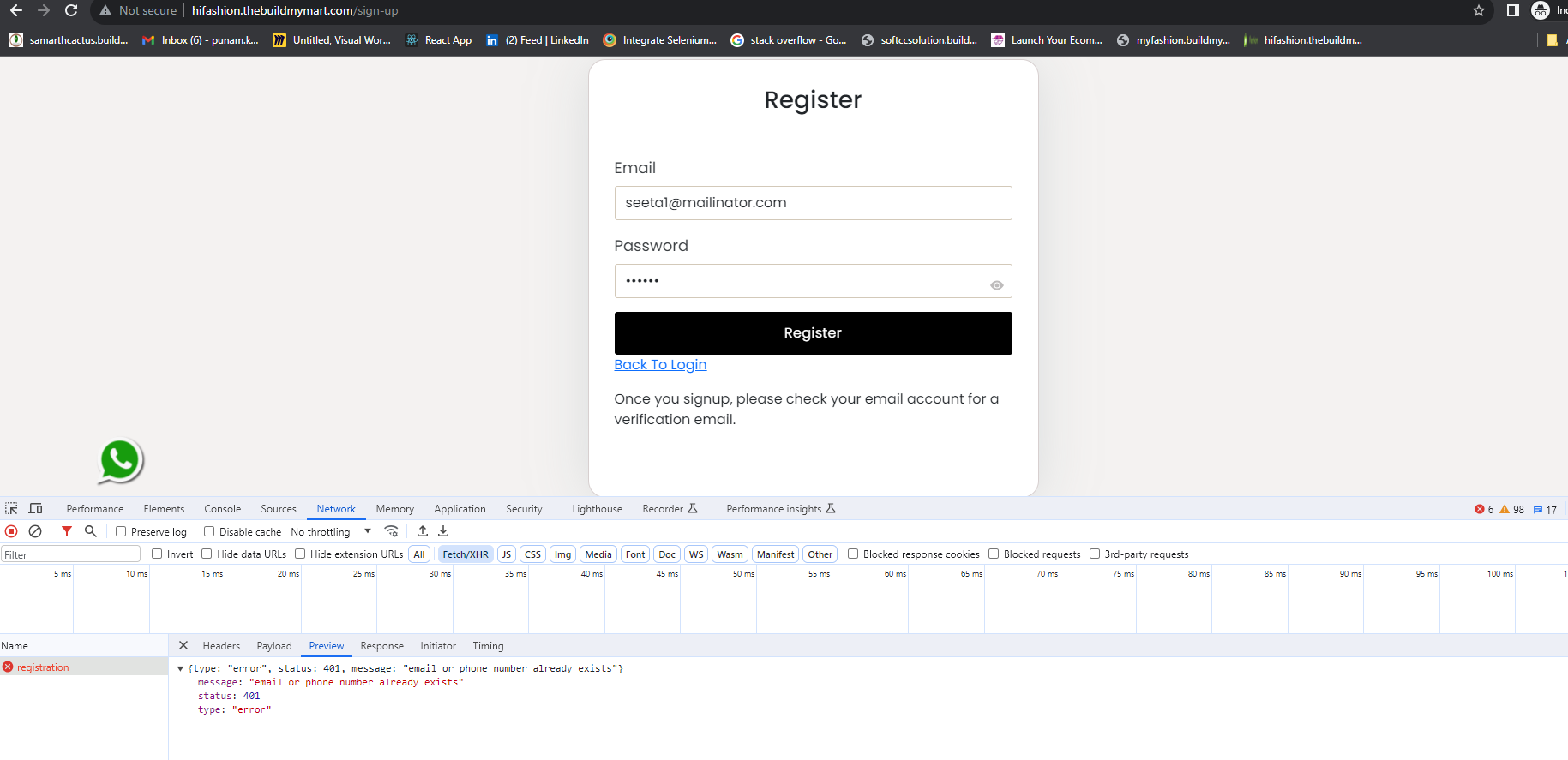Check the Invert filter checkbox
This screenshot has width=1568, height=760.
[157, 554]
